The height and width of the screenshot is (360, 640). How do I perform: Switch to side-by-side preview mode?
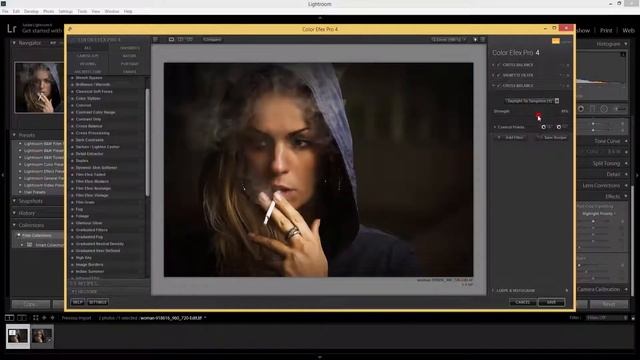point(190,40)
